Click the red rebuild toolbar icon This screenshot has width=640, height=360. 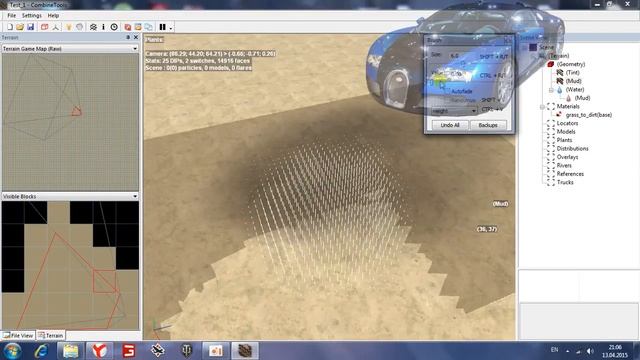point(128,27)
